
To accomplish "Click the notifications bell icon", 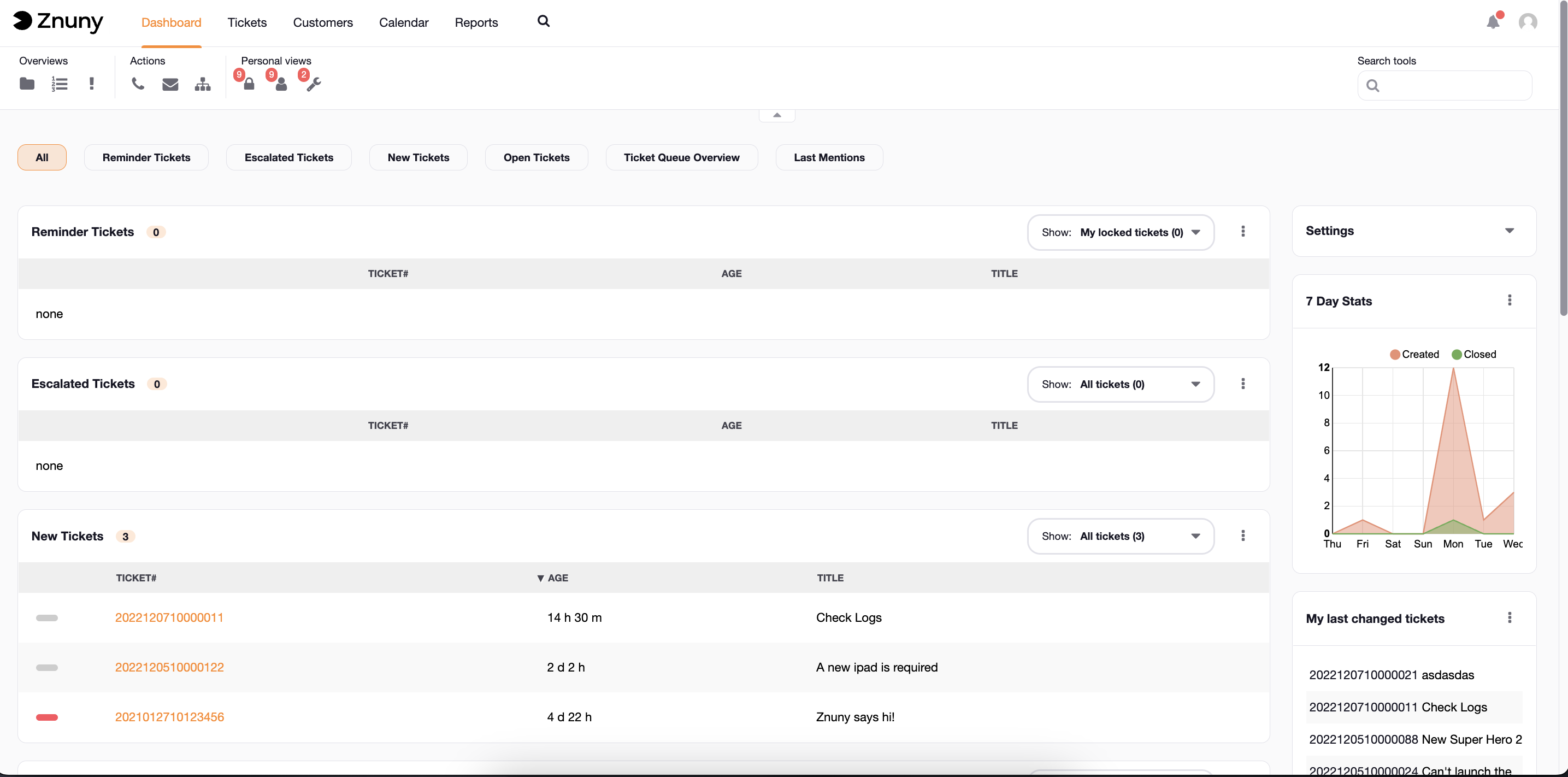I will point(1493,22).
